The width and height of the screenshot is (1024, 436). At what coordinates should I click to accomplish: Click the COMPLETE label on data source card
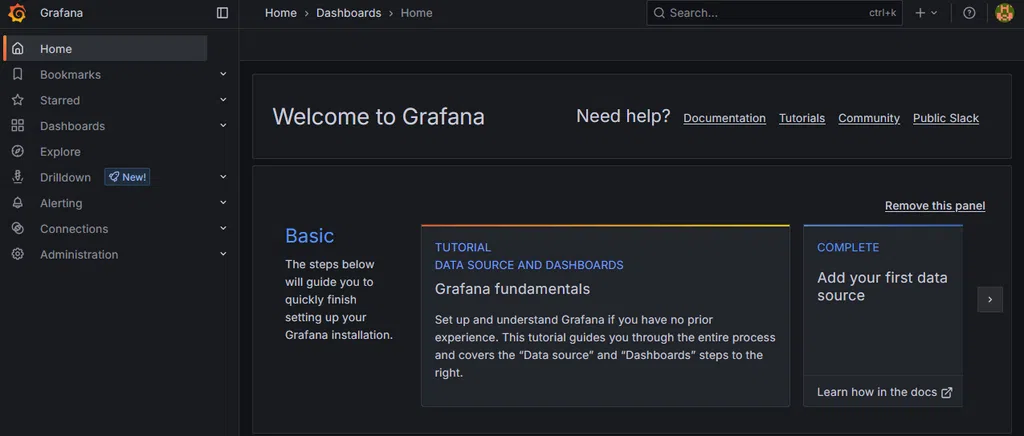[x=848, y=247]
